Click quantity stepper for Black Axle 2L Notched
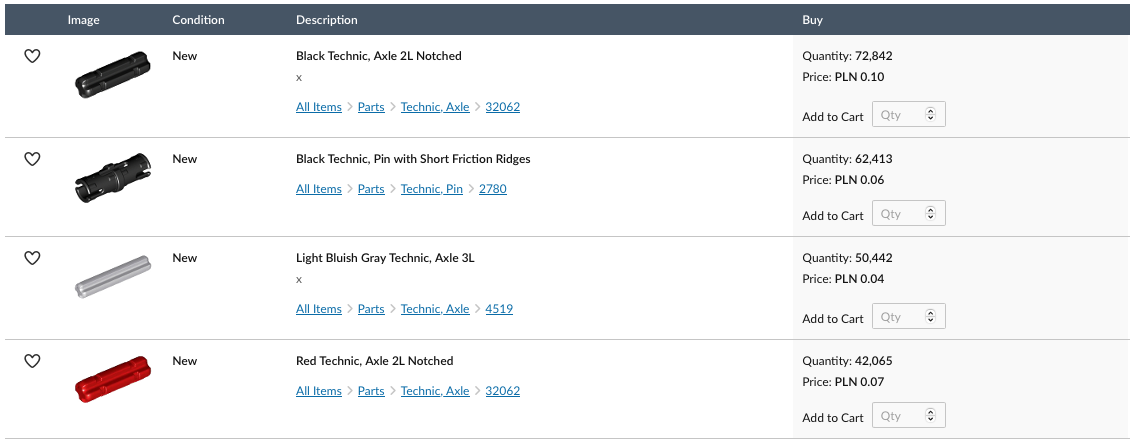The height and width of the screenshot is (439, 1135). point(930,115)
